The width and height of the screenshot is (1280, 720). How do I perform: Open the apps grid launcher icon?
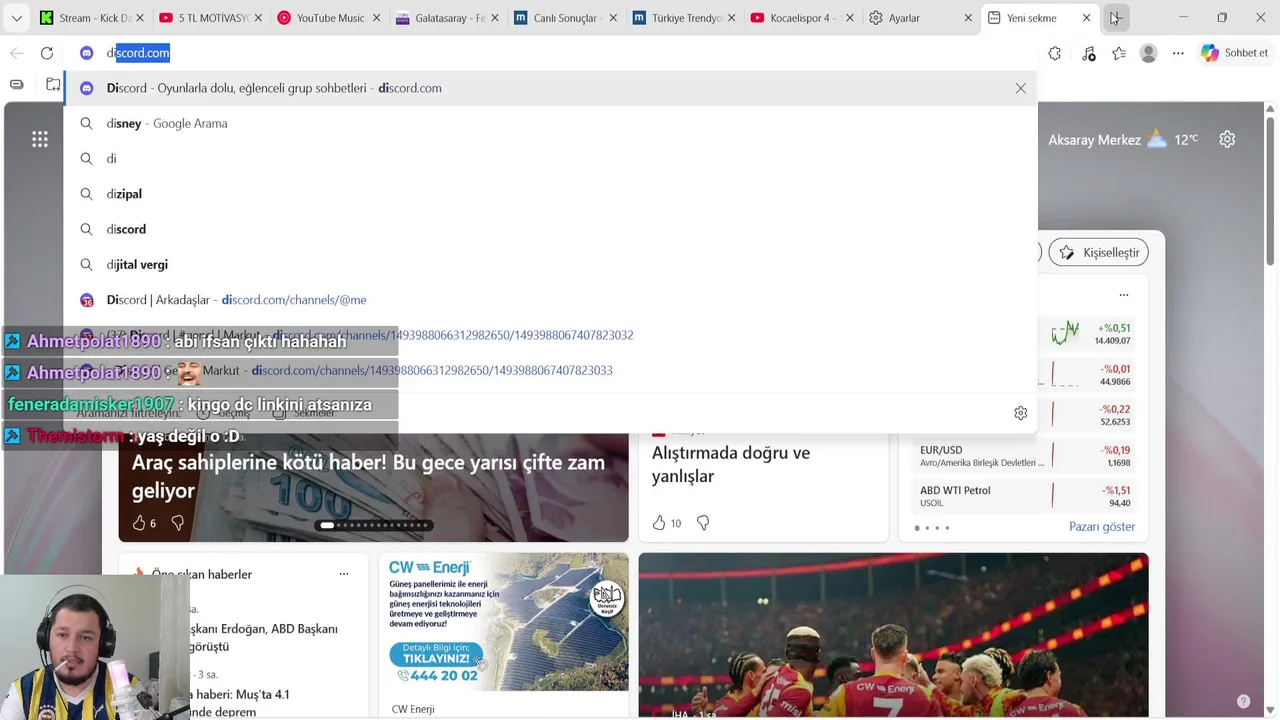pos(40,140)
